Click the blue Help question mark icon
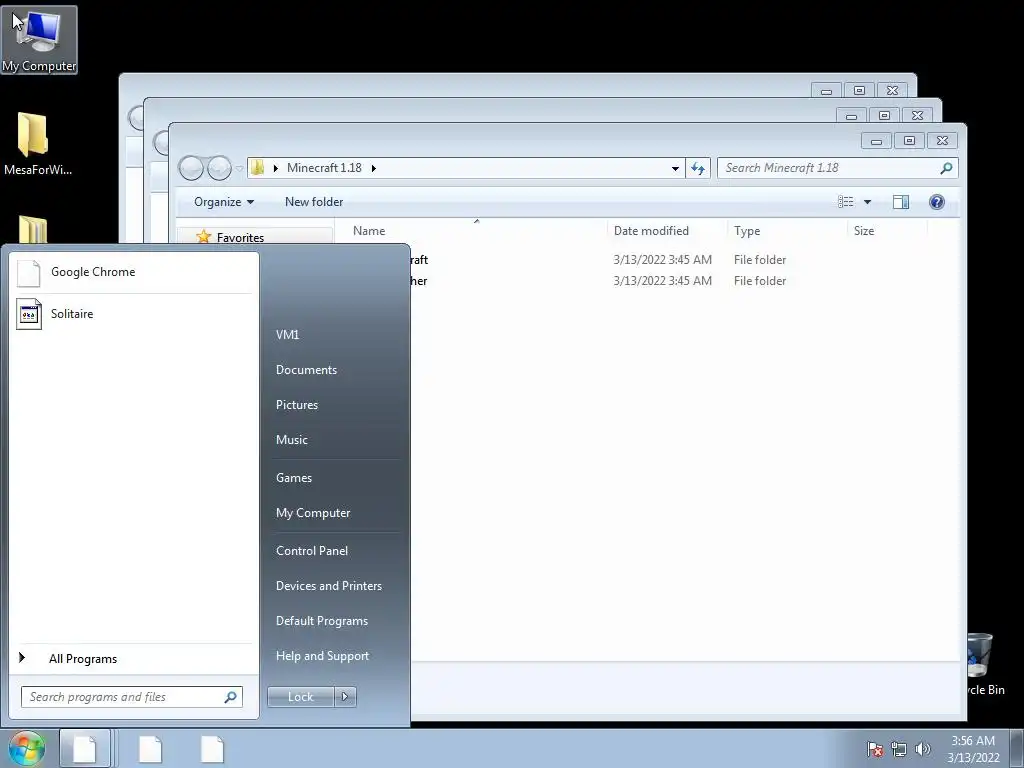This screenshot has height=768, width=1024. click(936, 202)
